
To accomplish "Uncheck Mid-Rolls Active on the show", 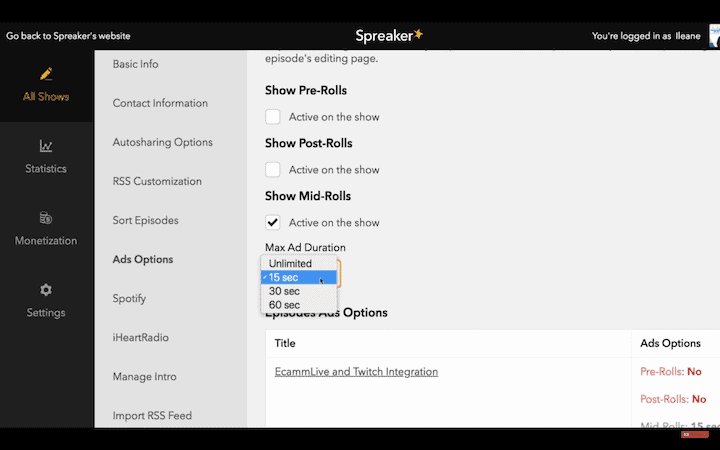I will pos(273,222).
